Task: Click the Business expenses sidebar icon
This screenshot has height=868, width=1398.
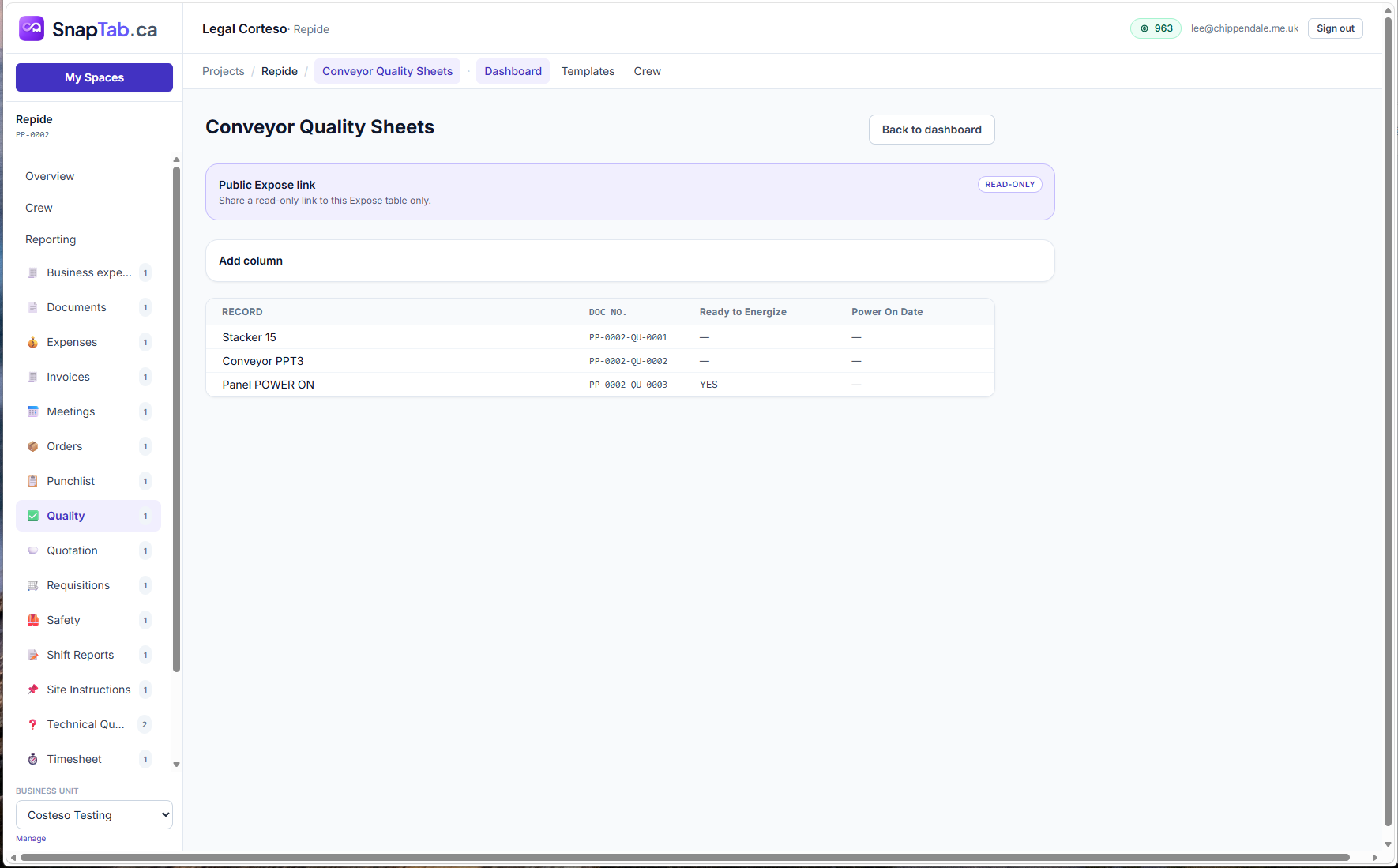Action: (32, 272)
